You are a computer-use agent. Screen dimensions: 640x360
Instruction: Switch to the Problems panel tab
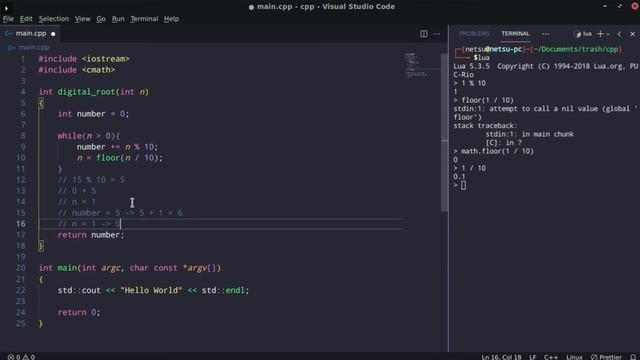pyautogui.click(x=474, y=34)
